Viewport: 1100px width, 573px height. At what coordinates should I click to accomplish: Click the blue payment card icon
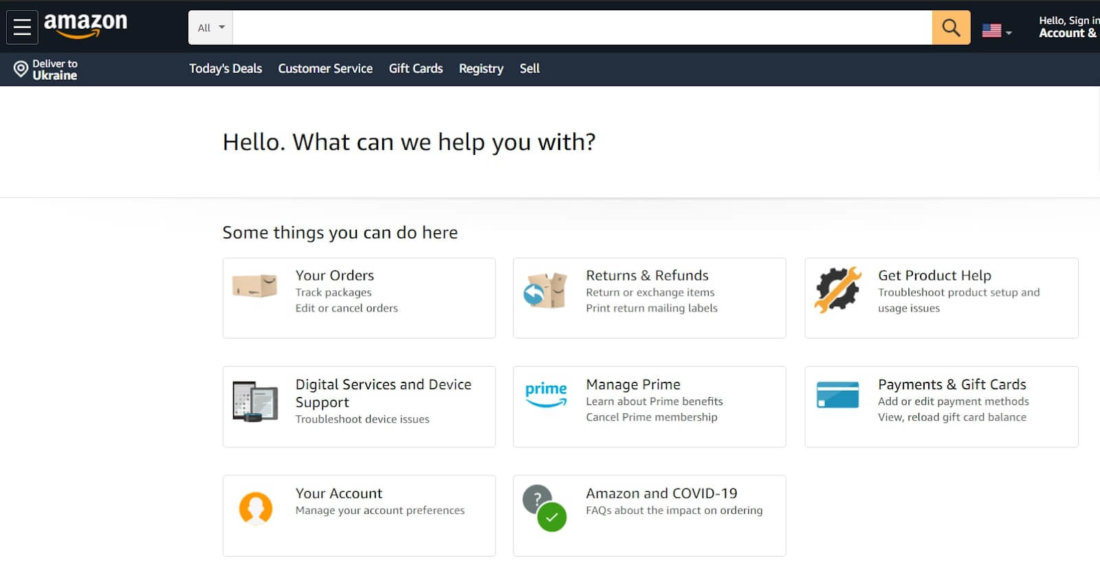838,395
